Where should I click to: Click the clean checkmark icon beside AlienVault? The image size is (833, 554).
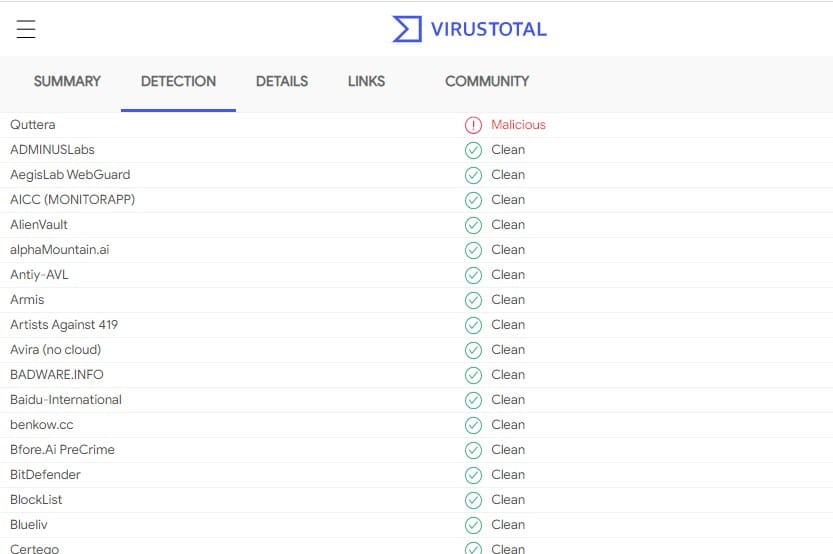[x=473, y=225]
